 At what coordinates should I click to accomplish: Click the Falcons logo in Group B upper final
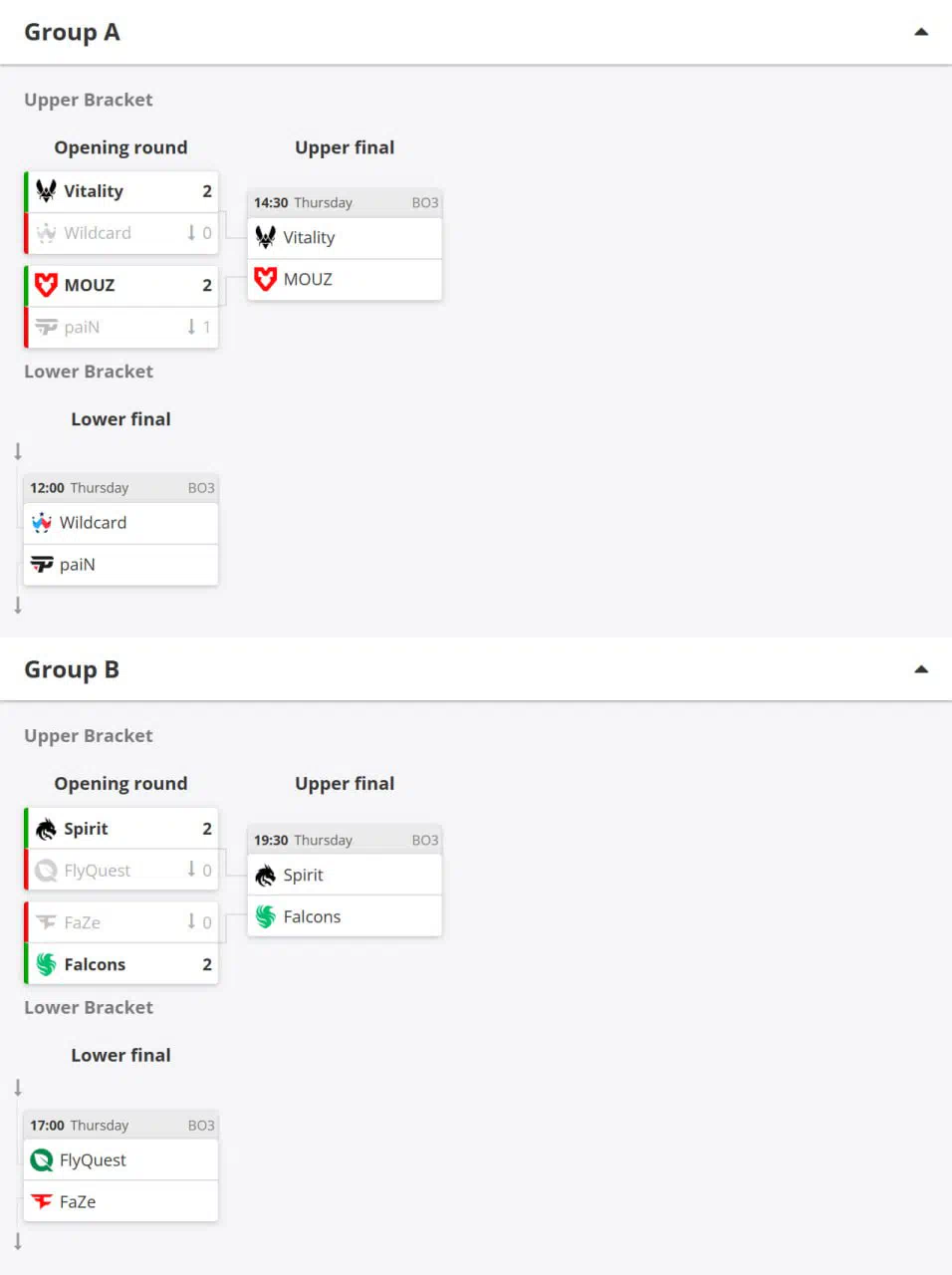(266, 916)
